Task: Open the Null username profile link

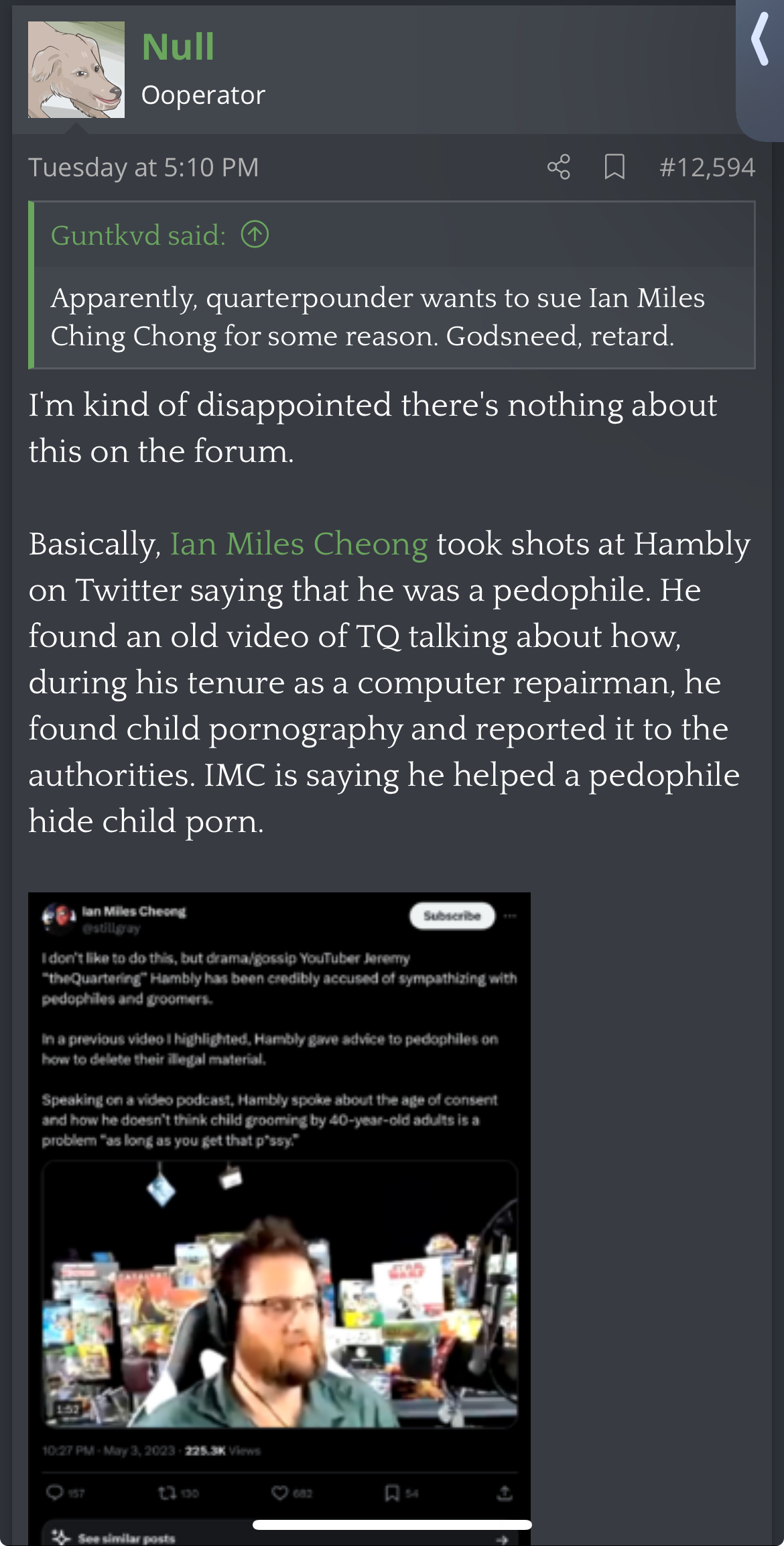Action: [178, 47]
